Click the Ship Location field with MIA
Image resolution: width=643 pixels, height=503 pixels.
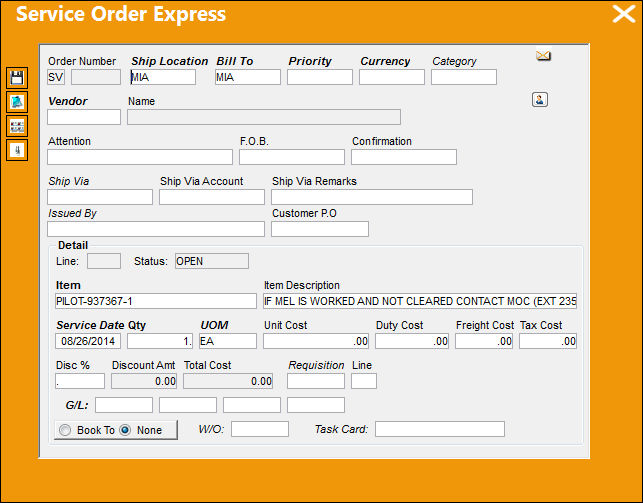point(163,77)
